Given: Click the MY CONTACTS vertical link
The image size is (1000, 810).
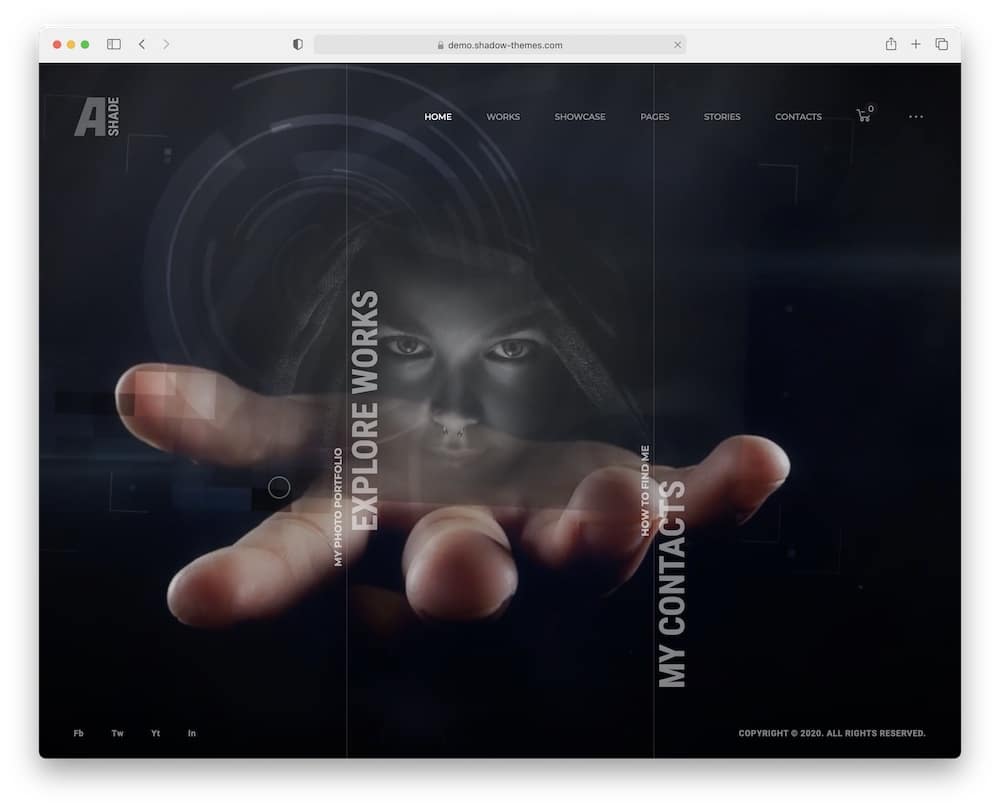Looking at the screenshot, I should [x=672, y=584].
